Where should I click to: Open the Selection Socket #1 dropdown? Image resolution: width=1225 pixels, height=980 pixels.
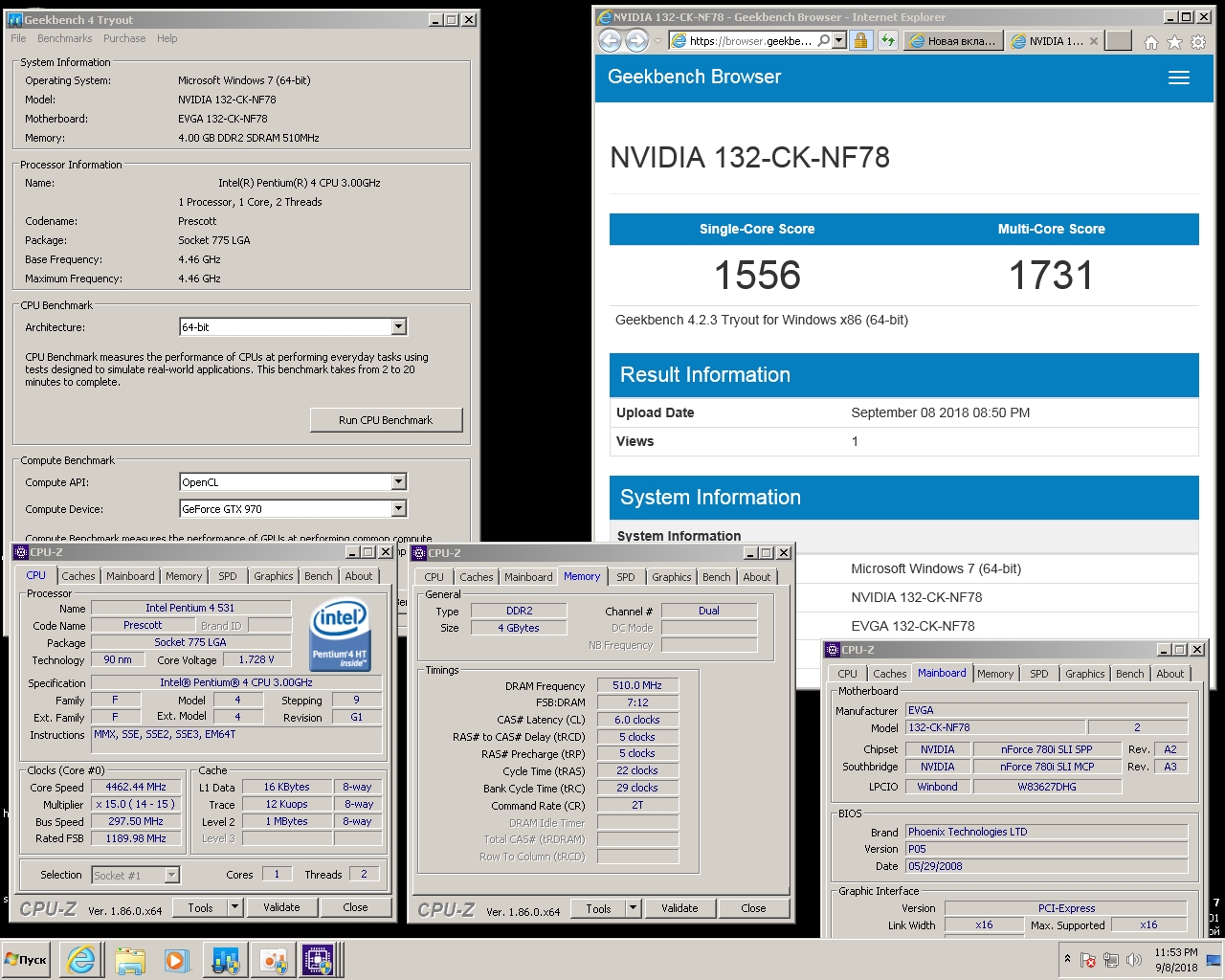[x=171, y=875]
